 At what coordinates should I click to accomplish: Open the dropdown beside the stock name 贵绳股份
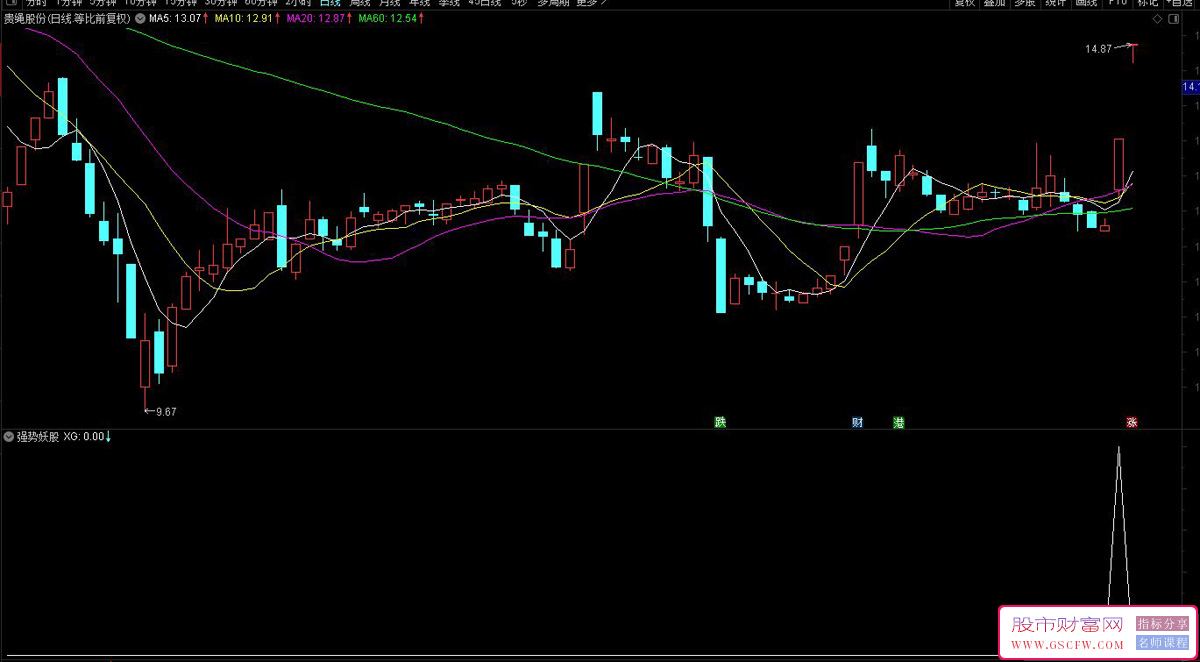[138, 18]
